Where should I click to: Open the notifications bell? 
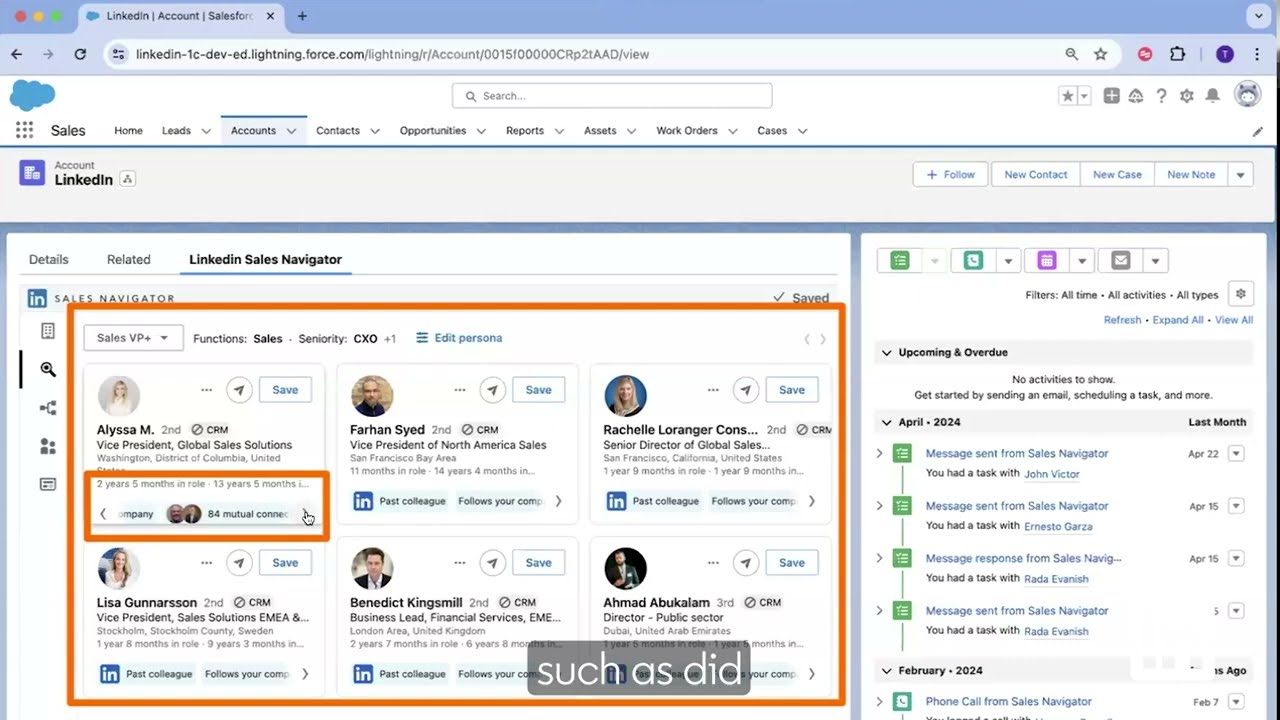point(1212,96)
